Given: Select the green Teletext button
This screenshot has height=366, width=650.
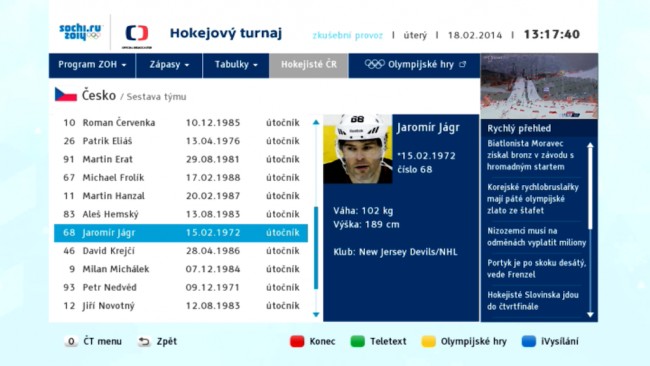Looking at the screenshot, I should tap(357, 342).
